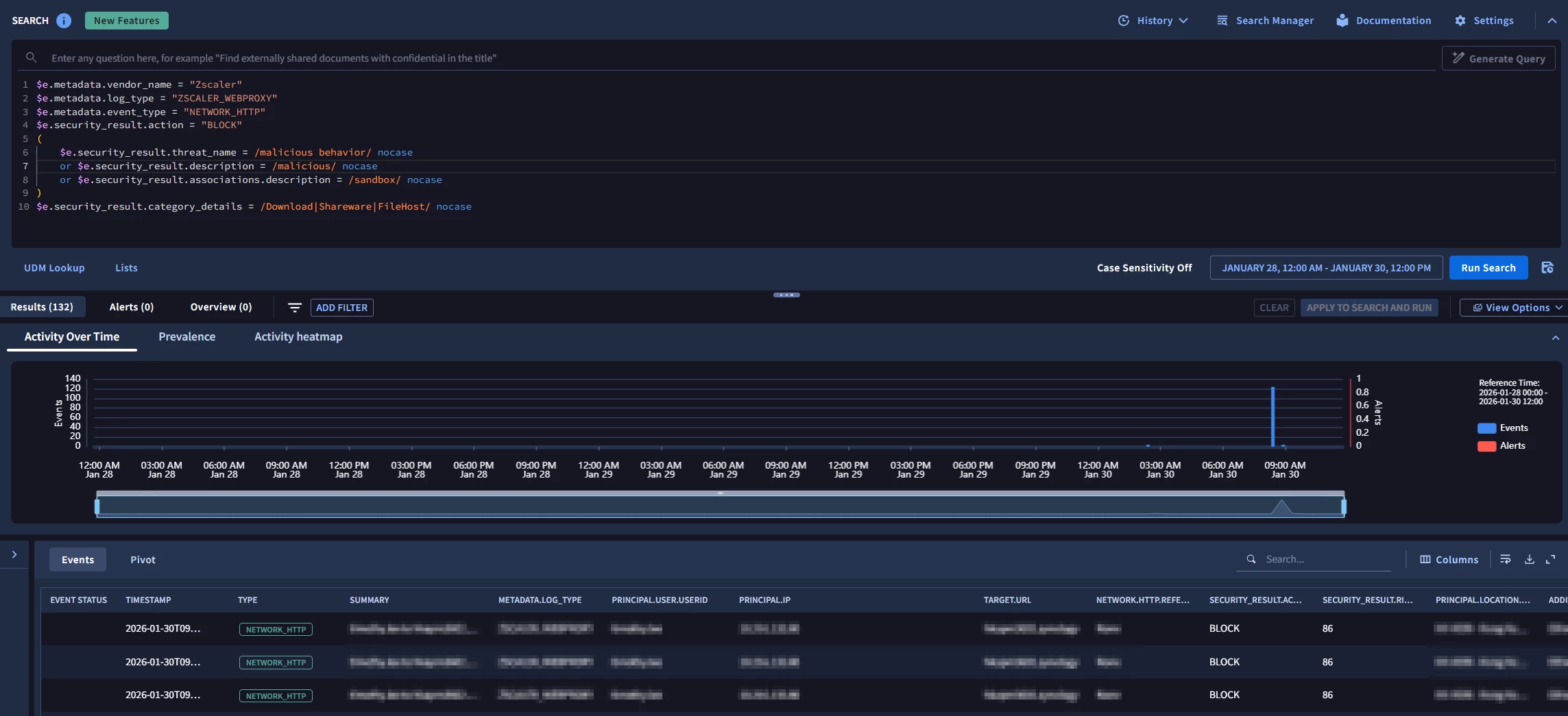Sort by PRINCIPAL.IP column header
Viewport: 1568px width, 716px height.
(764, 600)
